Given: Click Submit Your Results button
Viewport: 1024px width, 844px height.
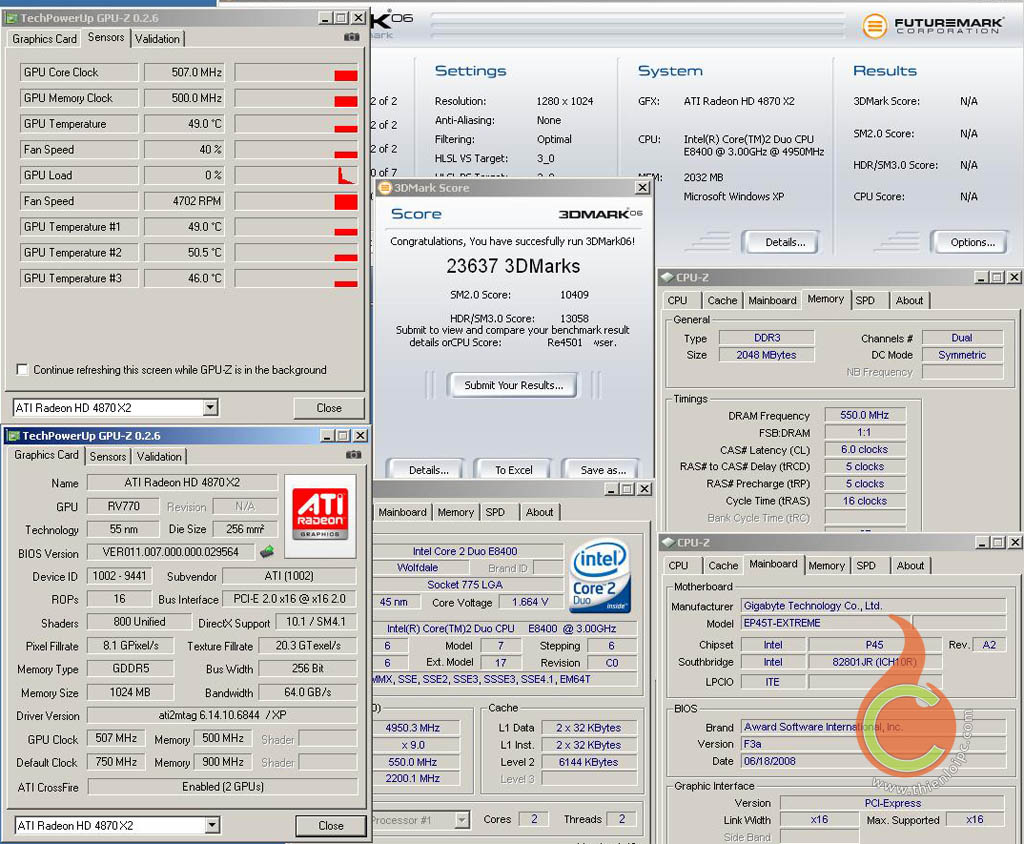Looking at the screenshot, I should [513, 385].
